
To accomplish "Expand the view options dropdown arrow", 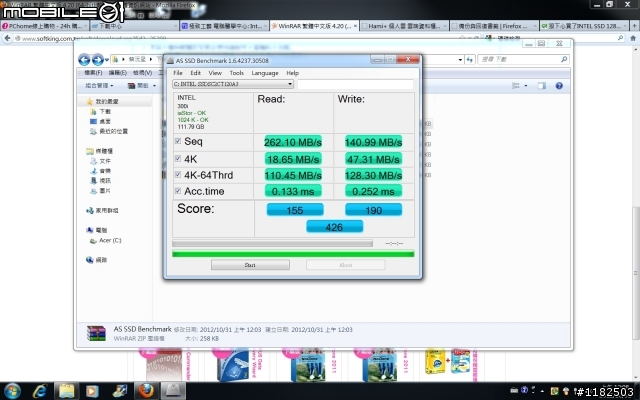I will [526, 86].
